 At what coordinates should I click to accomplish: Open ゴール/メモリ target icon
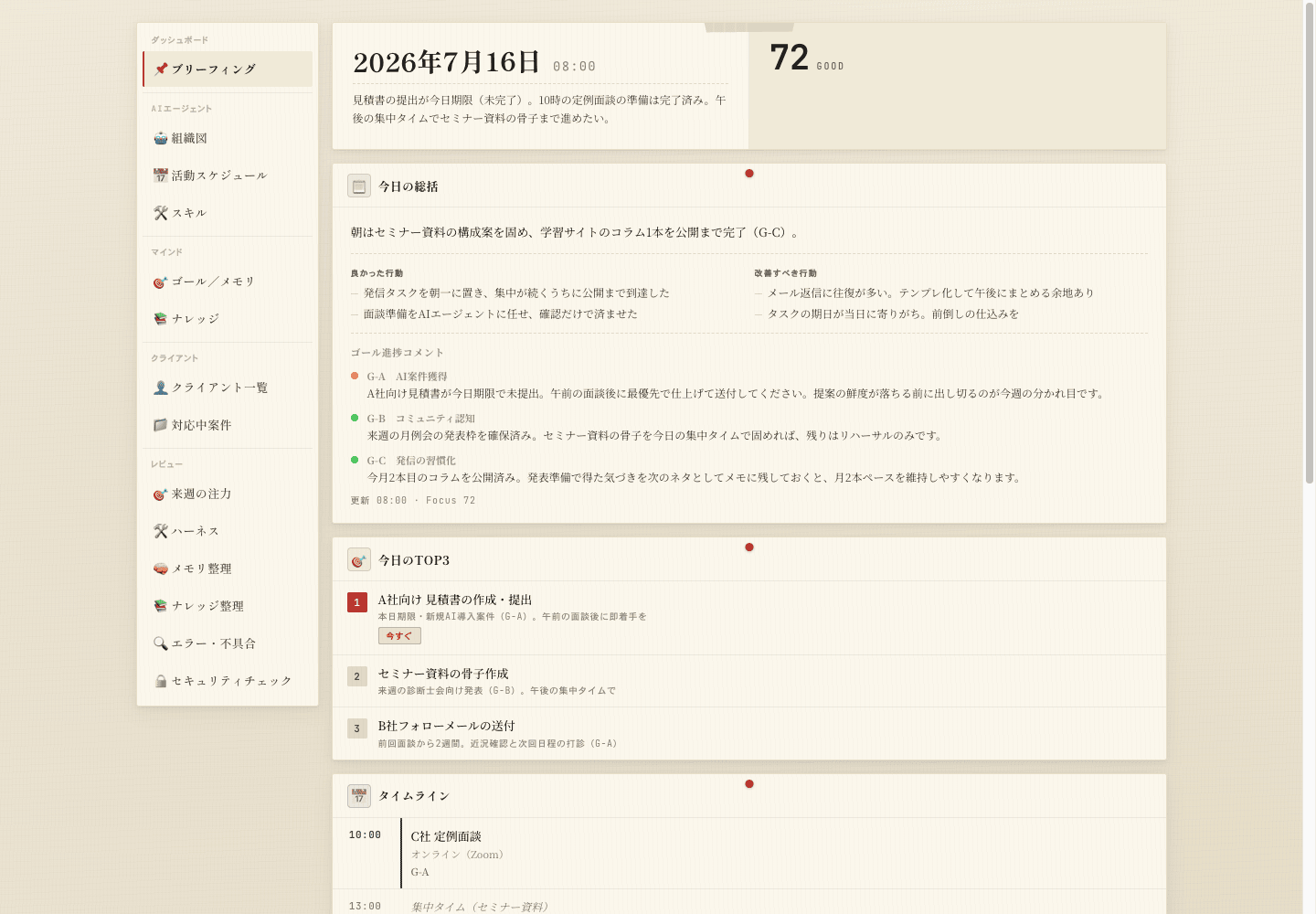coord(161,282)
